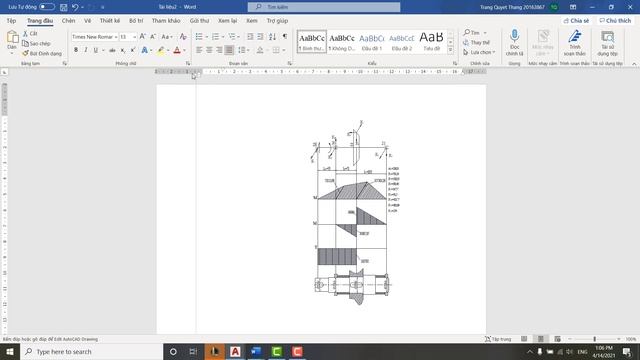Open the Aa change case dropdown
The image size is (640, 360).
(167, 37)
